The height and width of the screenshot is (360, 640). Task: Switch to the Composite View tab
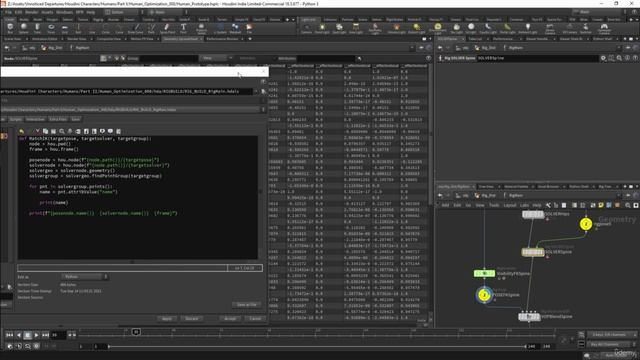coord(109,39)
